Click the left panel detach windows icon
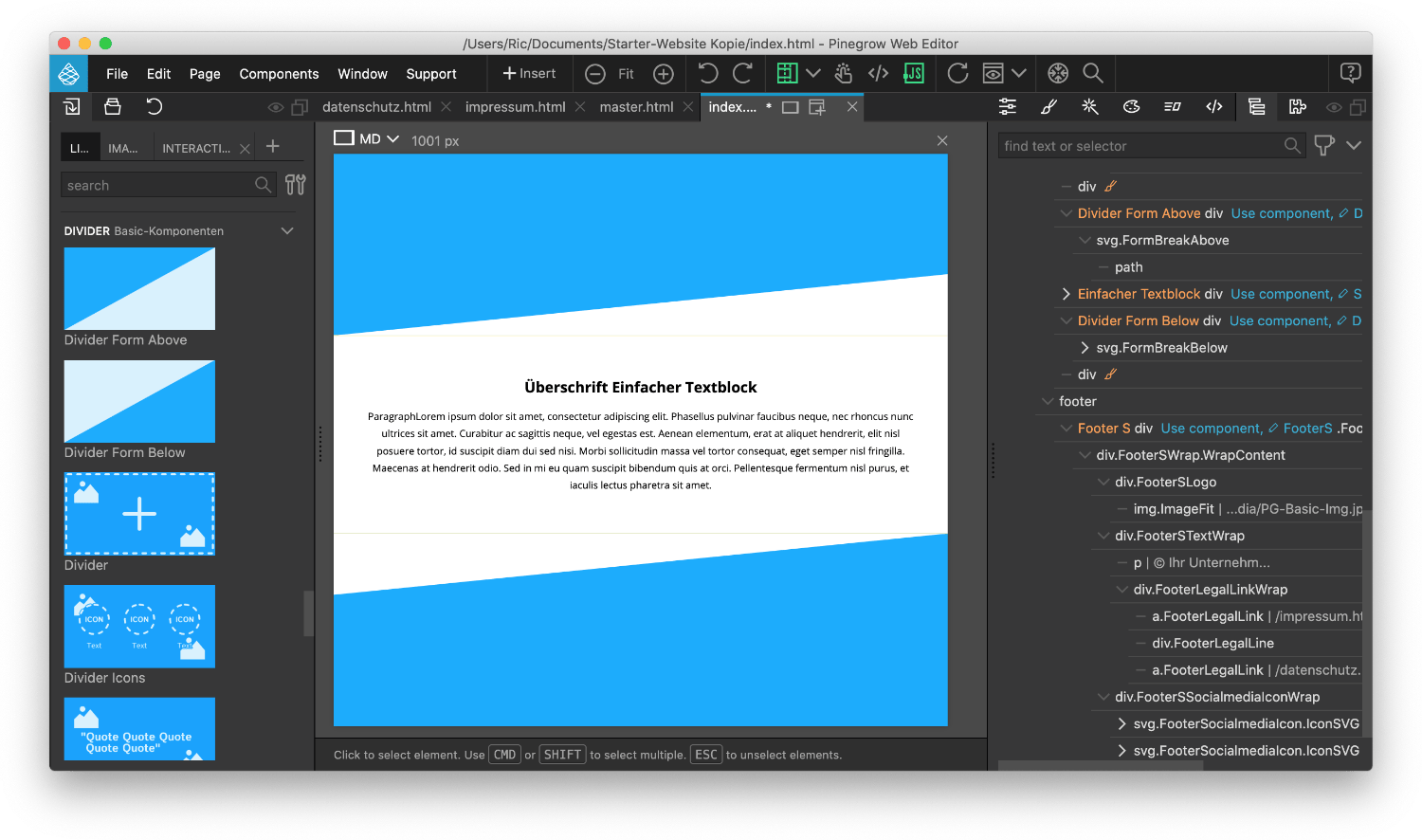The height and width of the screenshot is (840, 1422). click(300, 107)
